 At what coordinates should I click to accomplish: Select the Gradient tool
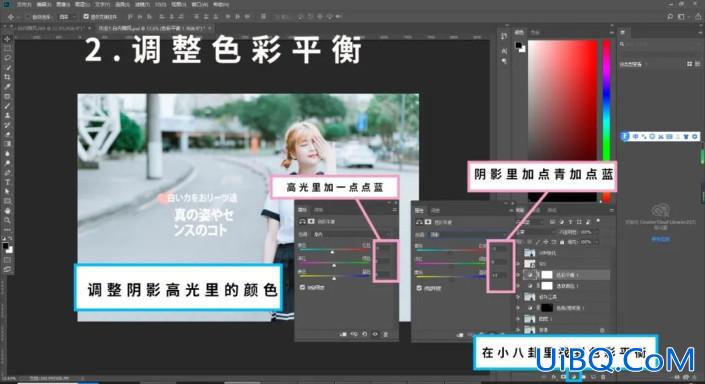(x=7, y=144)
